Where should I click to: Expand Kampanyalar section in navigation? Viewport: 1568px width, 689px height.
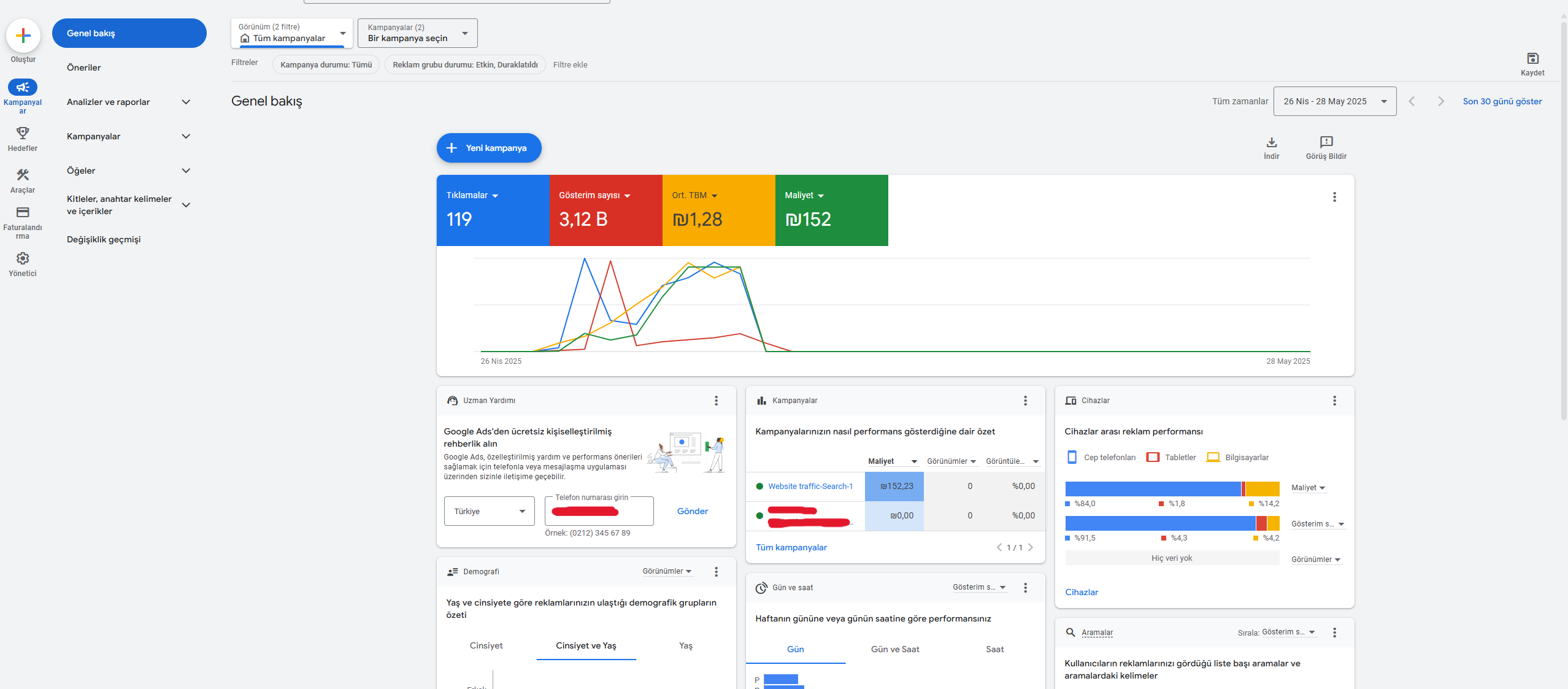186,136
